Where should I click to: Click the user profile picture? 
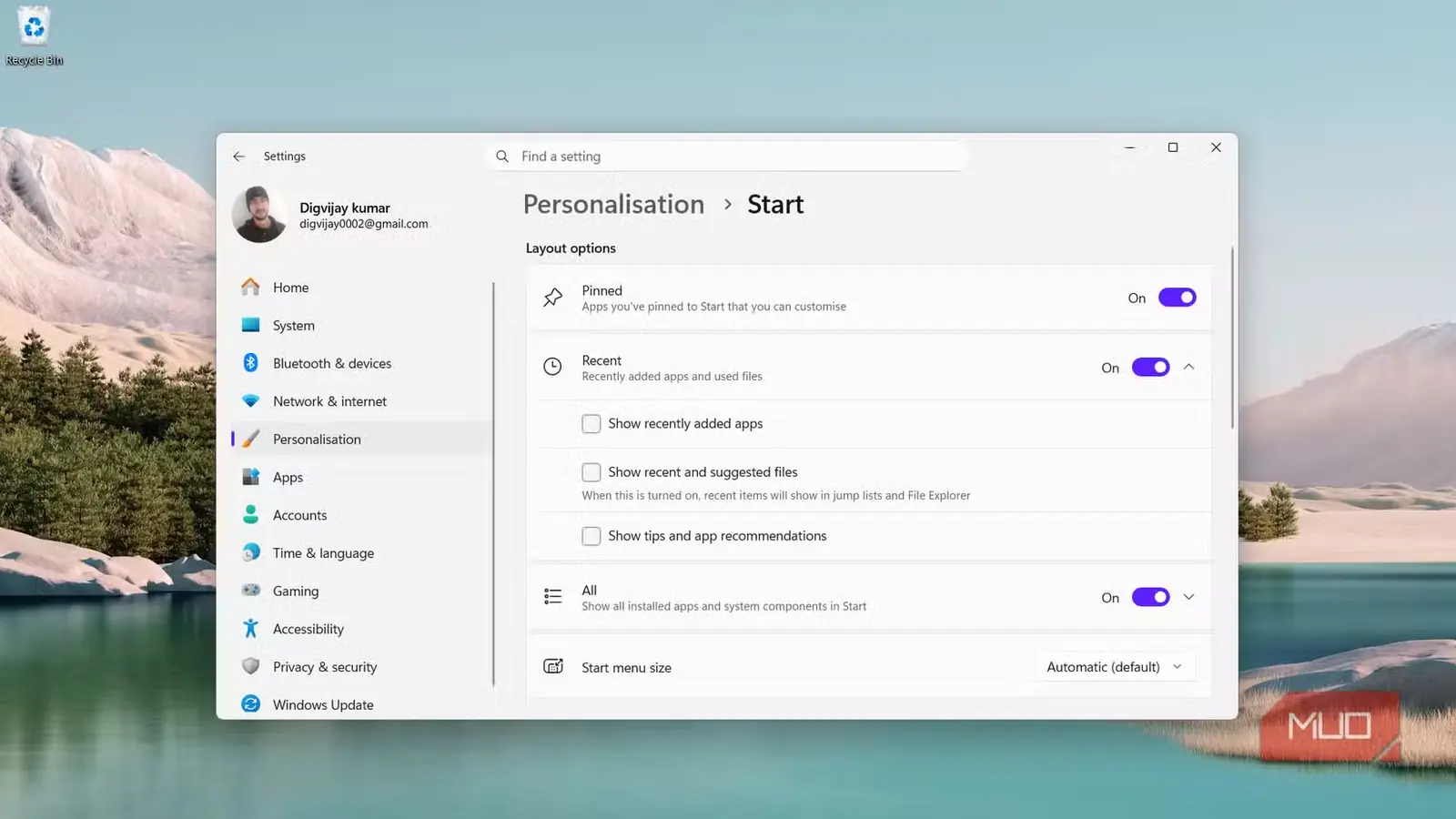pyautogui.click(x=259, y=215)
